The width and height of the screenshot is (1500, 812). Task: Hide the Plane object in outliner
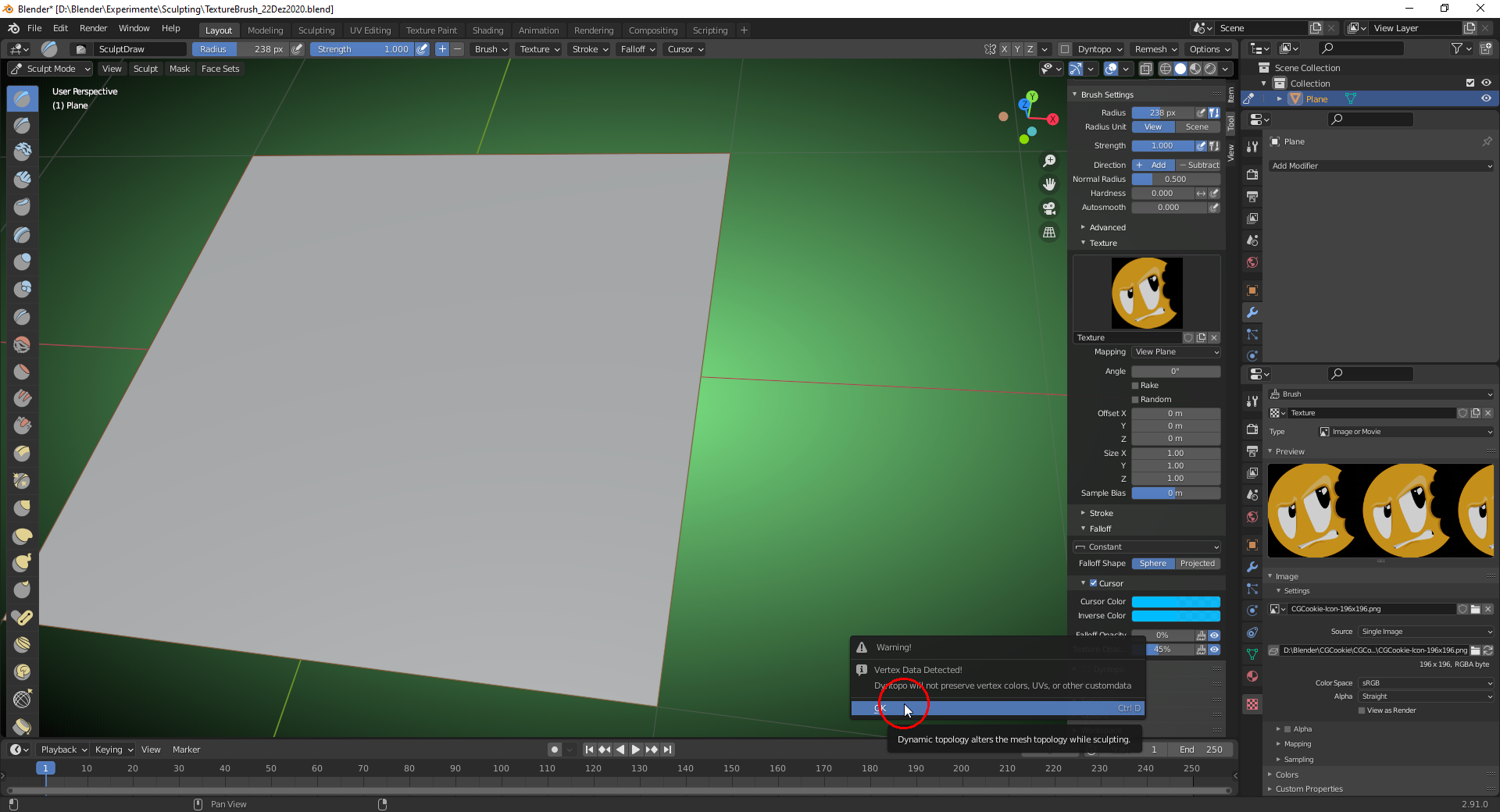click(x=1486, y=99)
